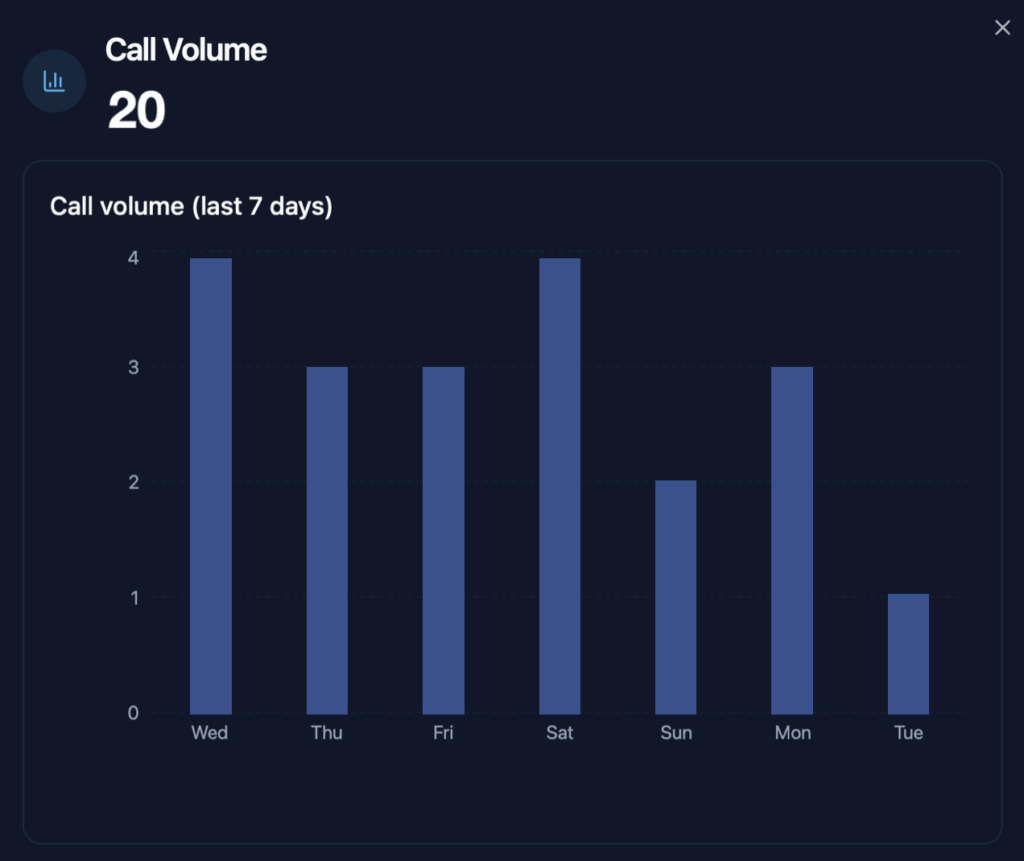Click the total count number 20

[136, 110]
